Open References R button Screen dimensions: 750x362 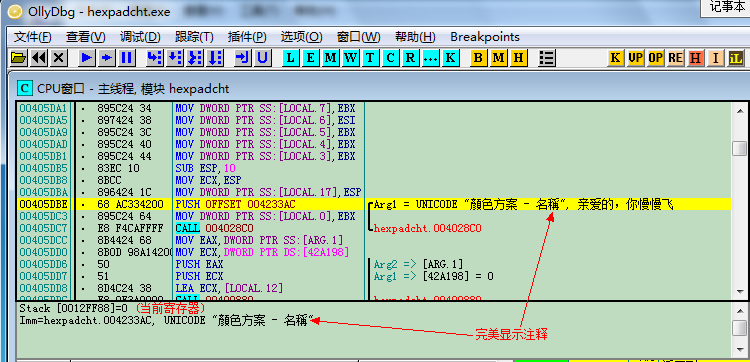(x=410, y=58)
